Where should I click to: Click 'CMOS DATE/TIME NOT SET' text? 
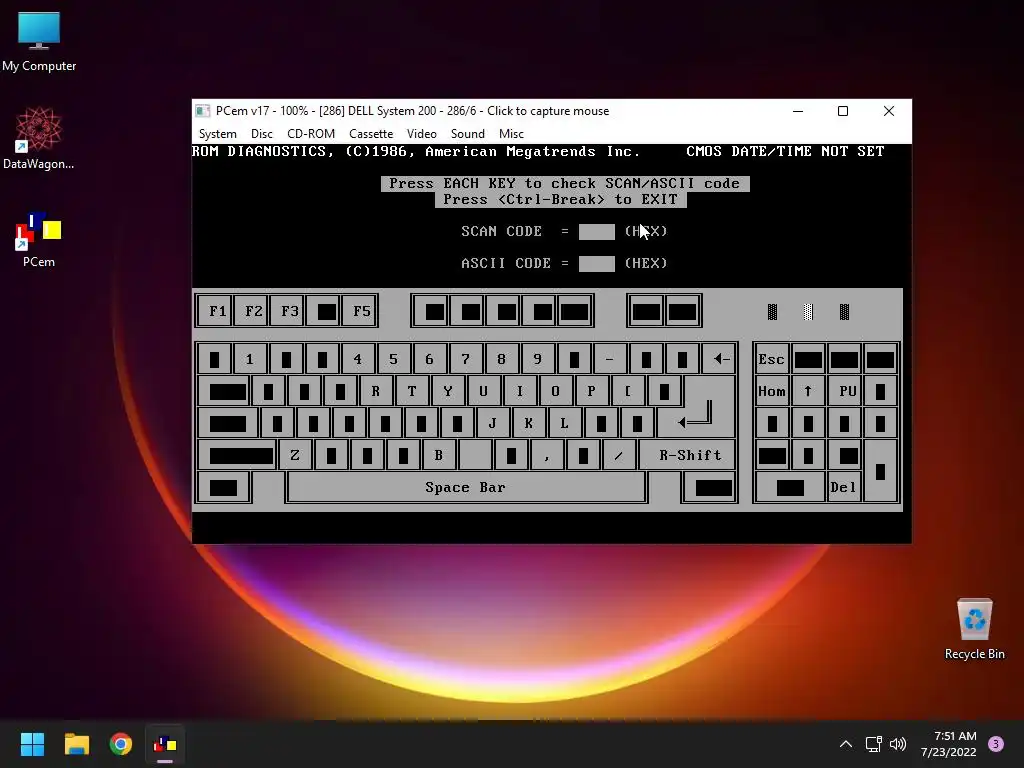click(x=785, y=152)
